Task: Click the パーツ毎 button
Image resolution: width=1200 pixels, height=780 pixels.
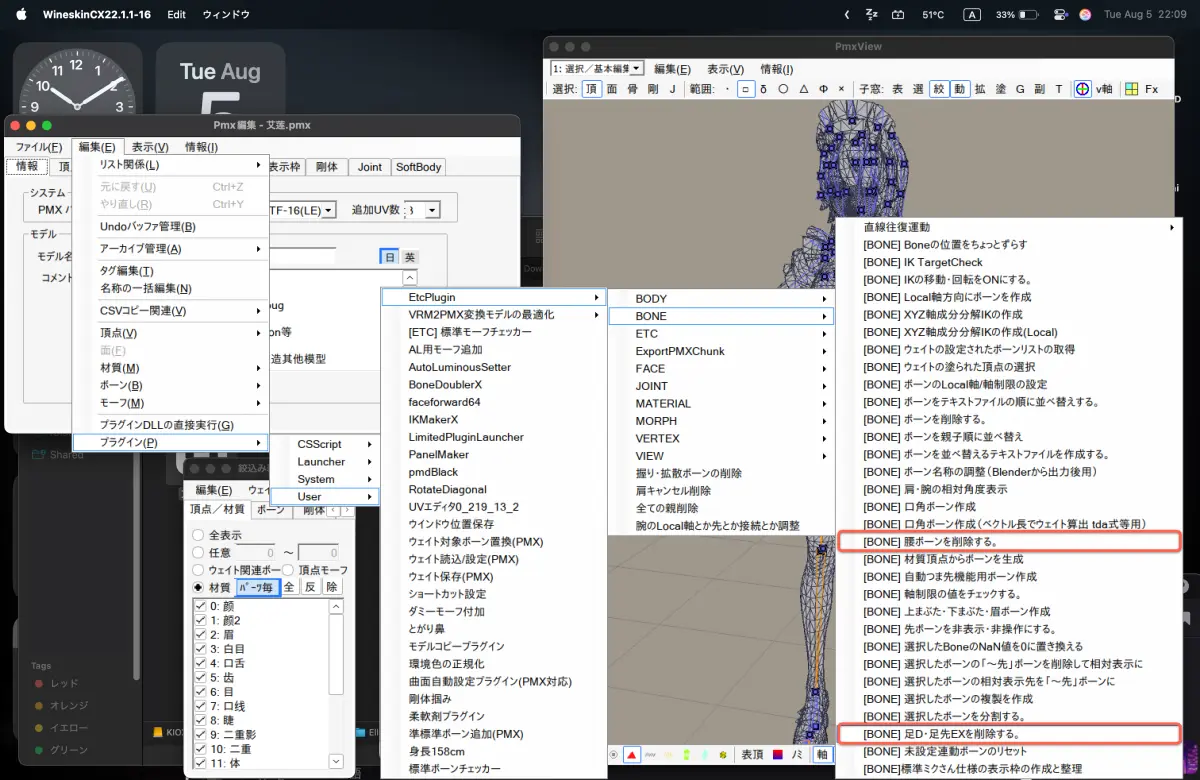Action: pyautogui.click(x=258, y=587)
